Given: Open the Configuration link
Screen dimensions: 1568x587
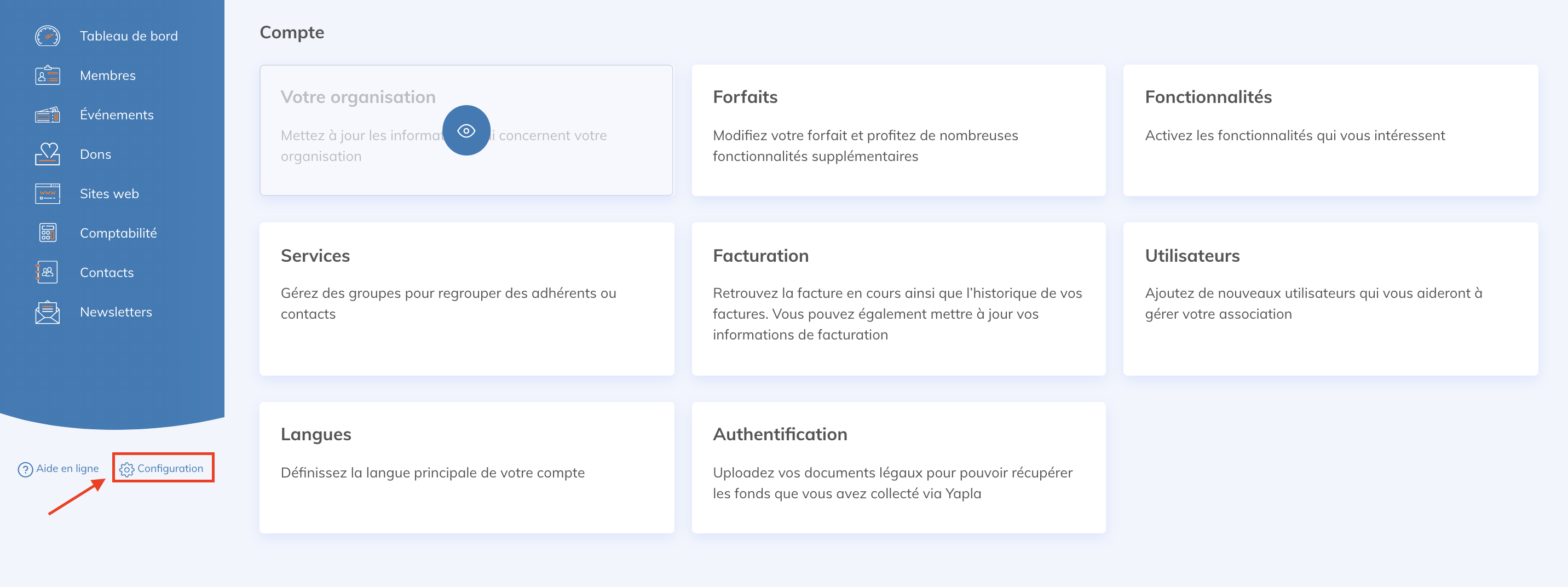Looking at the screenshot, I should [x=170, y=468].
